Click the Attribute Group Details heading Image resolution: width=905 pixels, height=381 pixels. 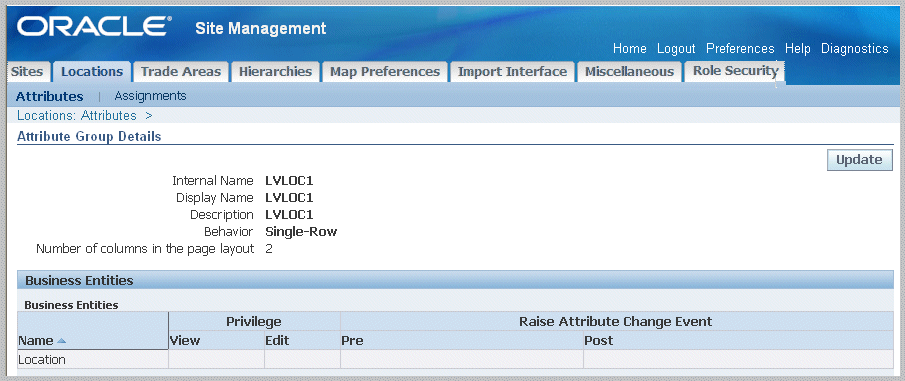point(89,137)
